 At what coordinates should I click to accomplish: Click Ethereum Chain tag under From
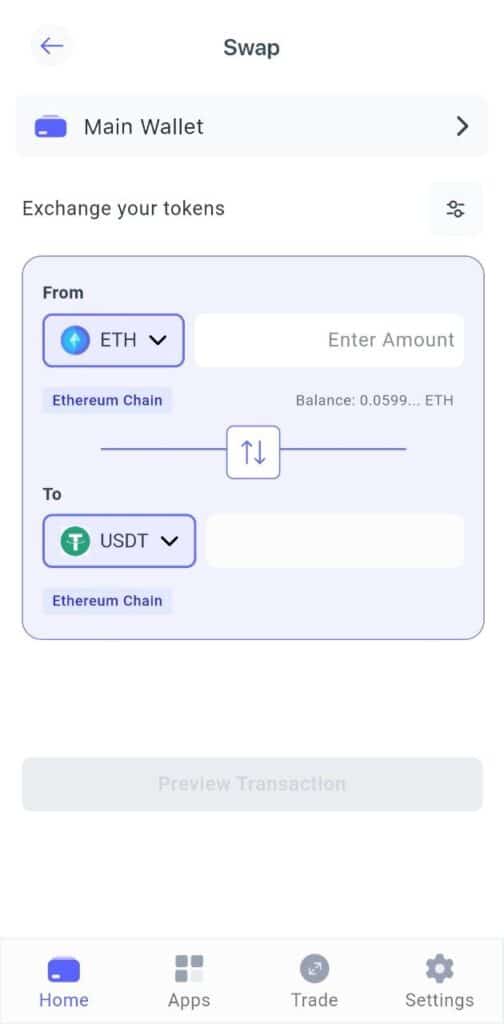point(107,400)
